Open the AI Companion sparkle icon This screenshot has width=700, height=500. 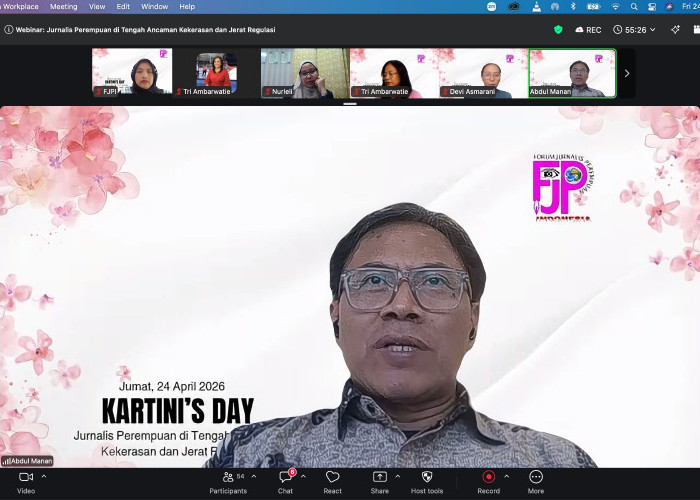pos(675,30)
